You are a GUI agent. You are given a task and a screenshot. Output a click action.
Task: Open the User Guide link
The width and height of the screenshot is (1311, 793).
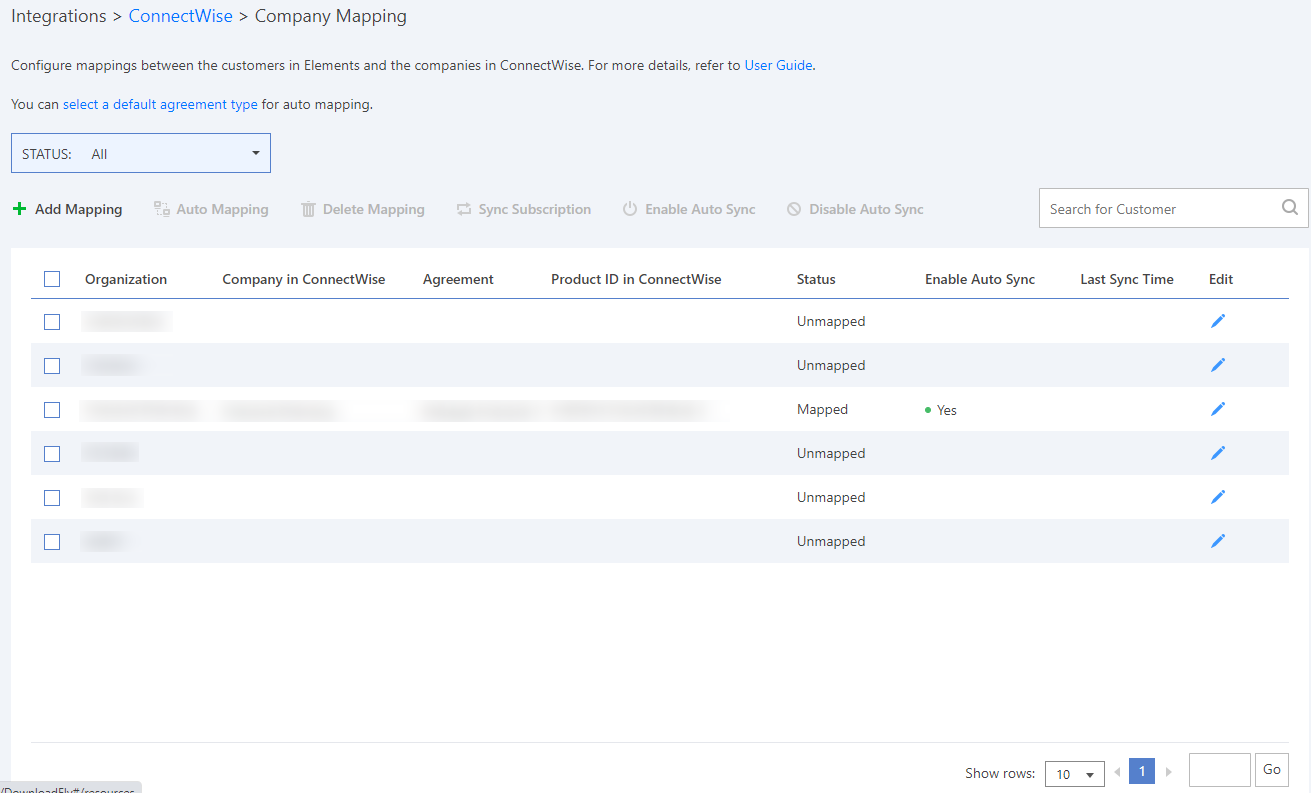coord(778,65)
